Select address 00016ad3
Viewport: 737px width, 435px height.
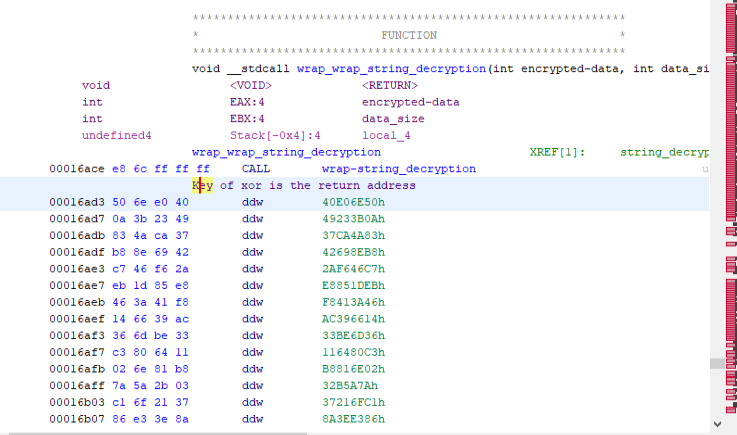tap(77, 202)
